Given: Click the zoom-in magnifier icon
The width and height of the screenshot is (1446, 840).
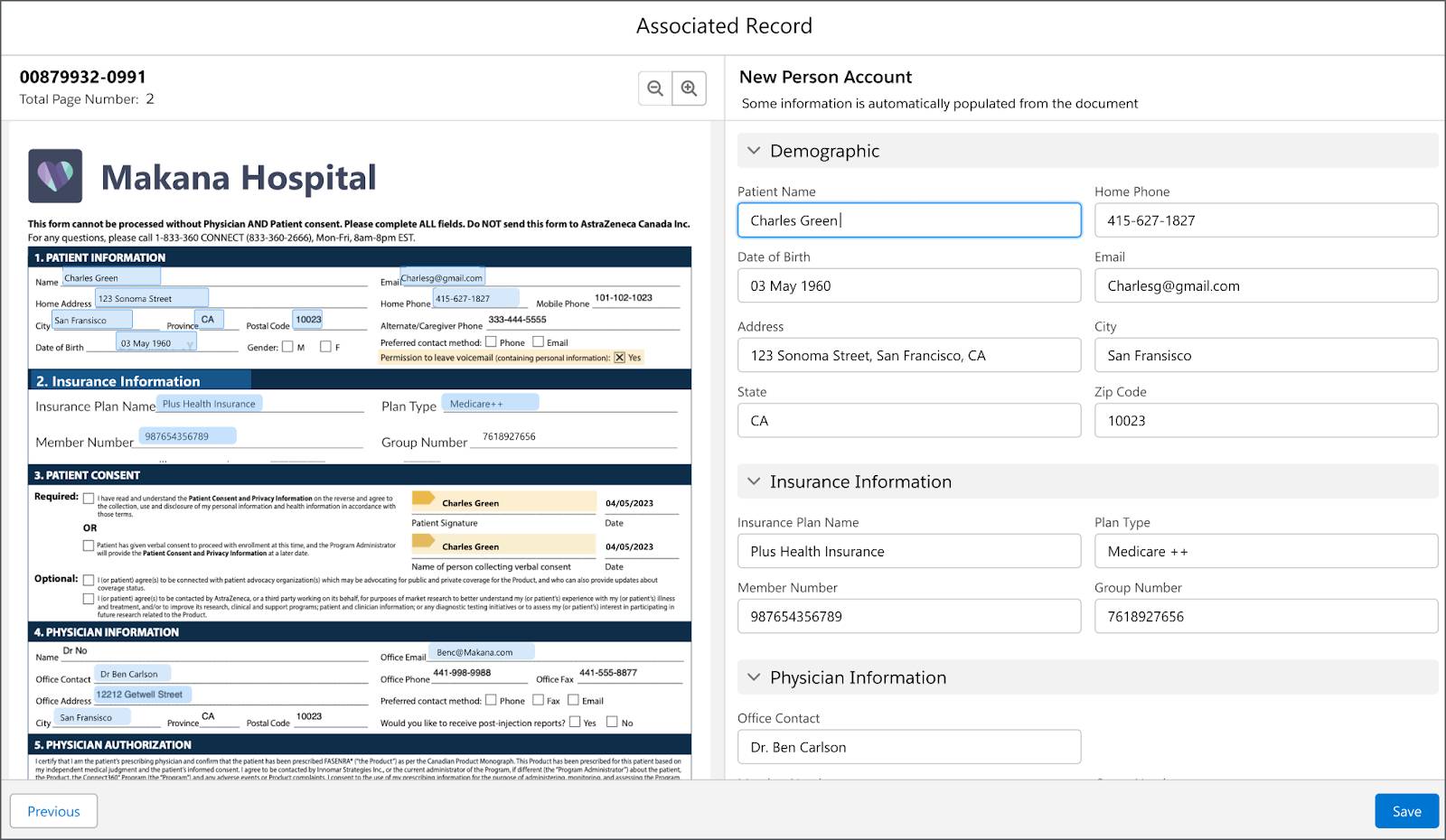Looking at the screenshot, I should [x=690, y=88].
